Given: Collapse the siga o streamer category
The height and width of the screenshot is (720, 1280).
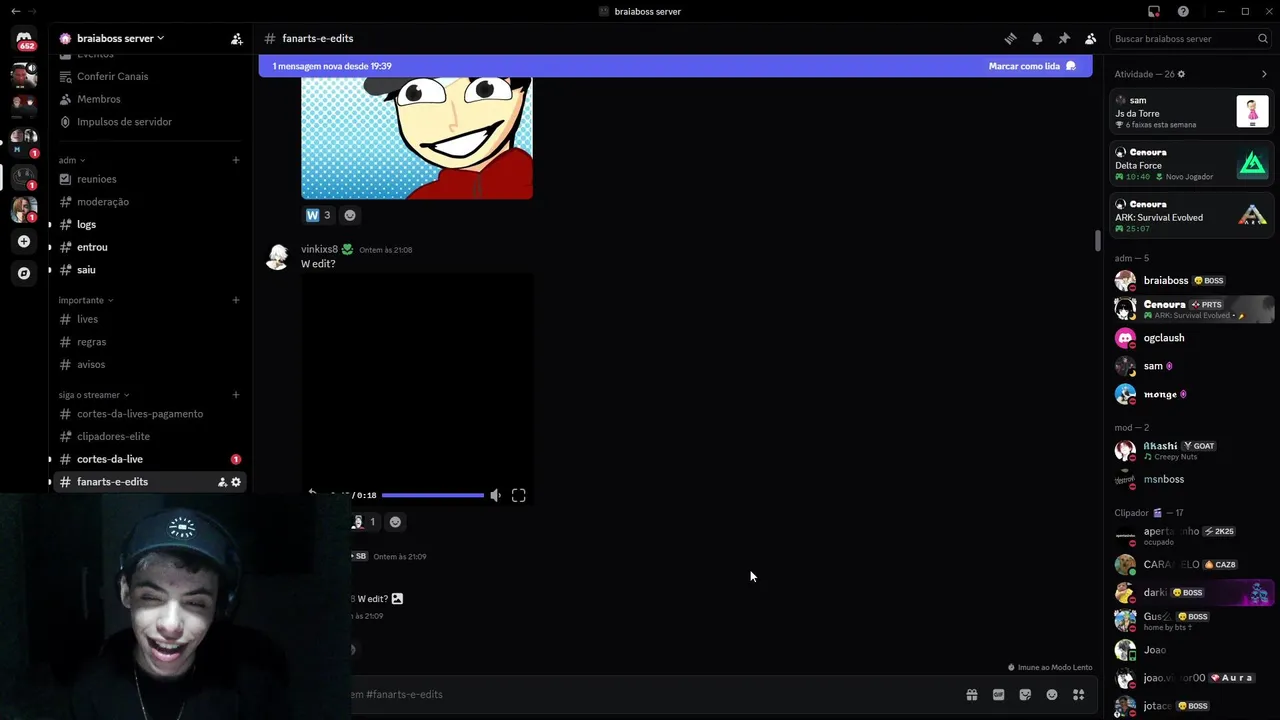Looking at the screenshot, I should click(x=94, y=395).
